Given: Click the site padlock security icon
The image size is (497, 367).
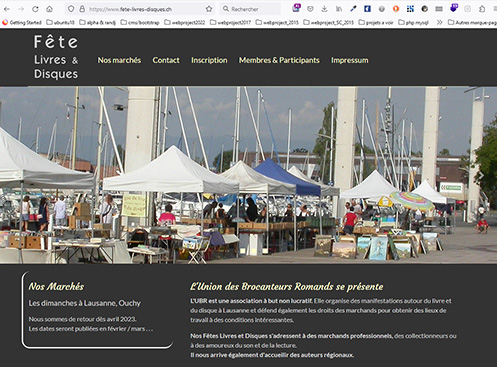Looking at the screenshot, I should click(x=82, y=9).
